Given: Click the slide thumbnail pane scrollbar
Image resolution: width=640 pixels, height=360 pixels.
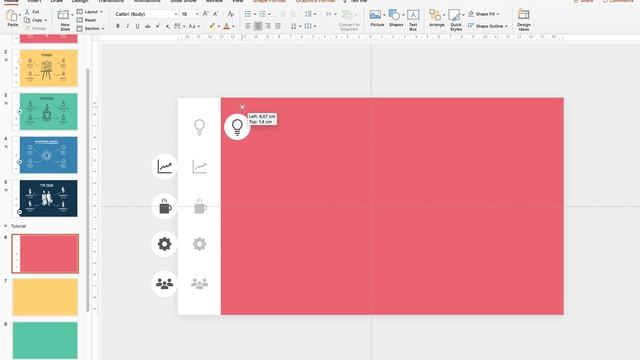Looking at the screenshot, I should (87, 190).
